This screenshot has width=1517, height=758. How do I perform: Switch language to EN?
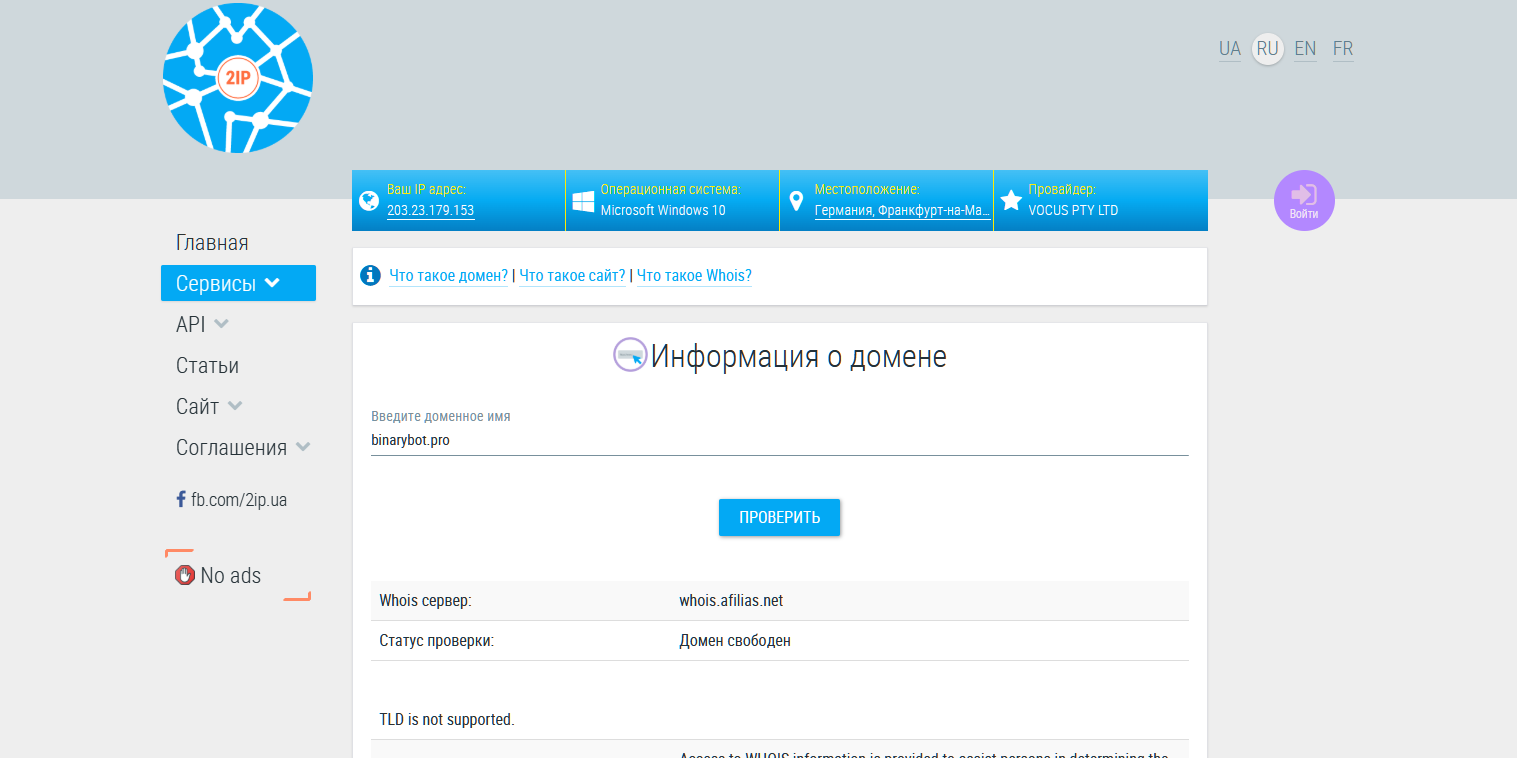(x=1304, y=48)
